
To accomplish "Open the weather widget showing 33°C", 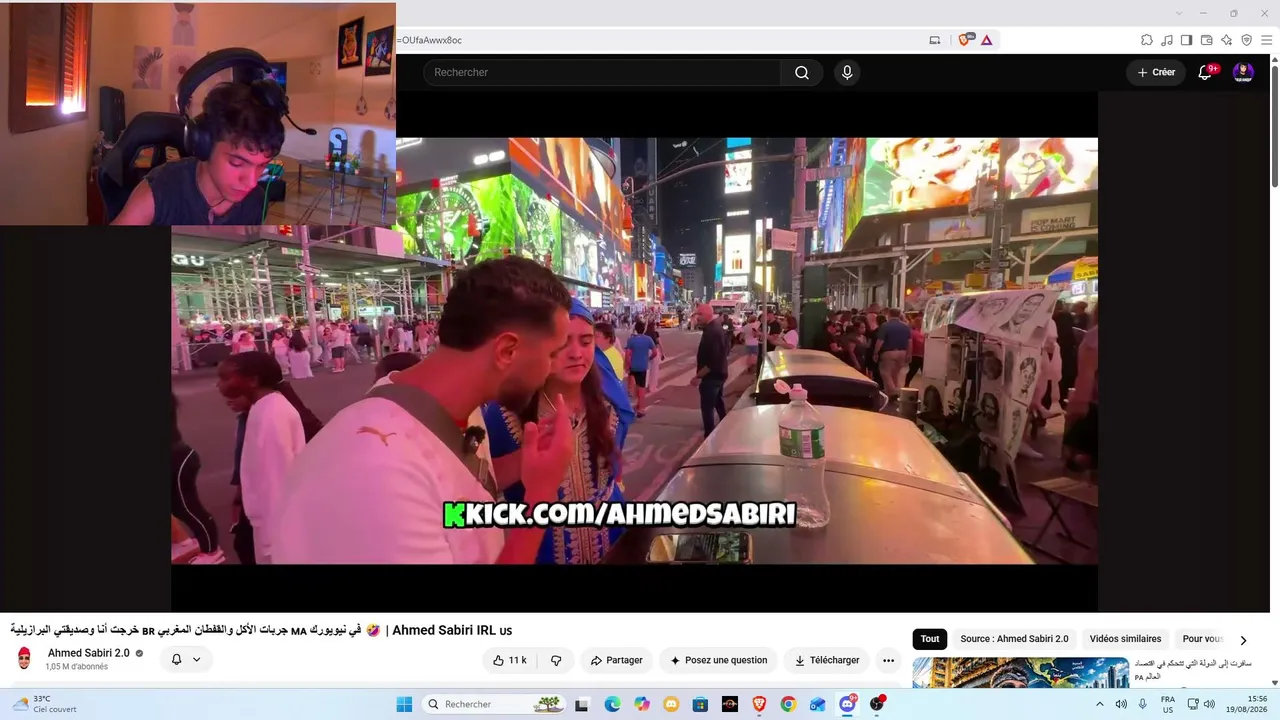I will (x=44, y=704).
